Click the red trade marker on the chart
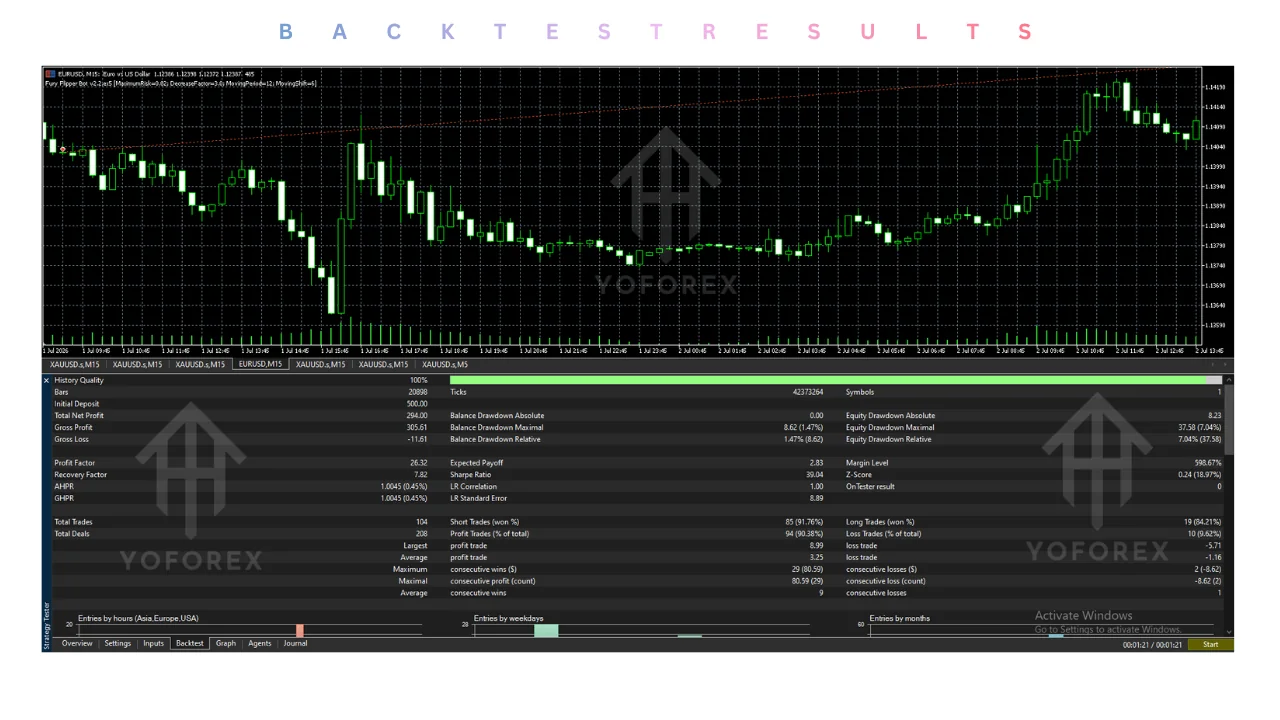Image resolution: width=1280 pixels, height=720 pixels. (x=62, y=149)
